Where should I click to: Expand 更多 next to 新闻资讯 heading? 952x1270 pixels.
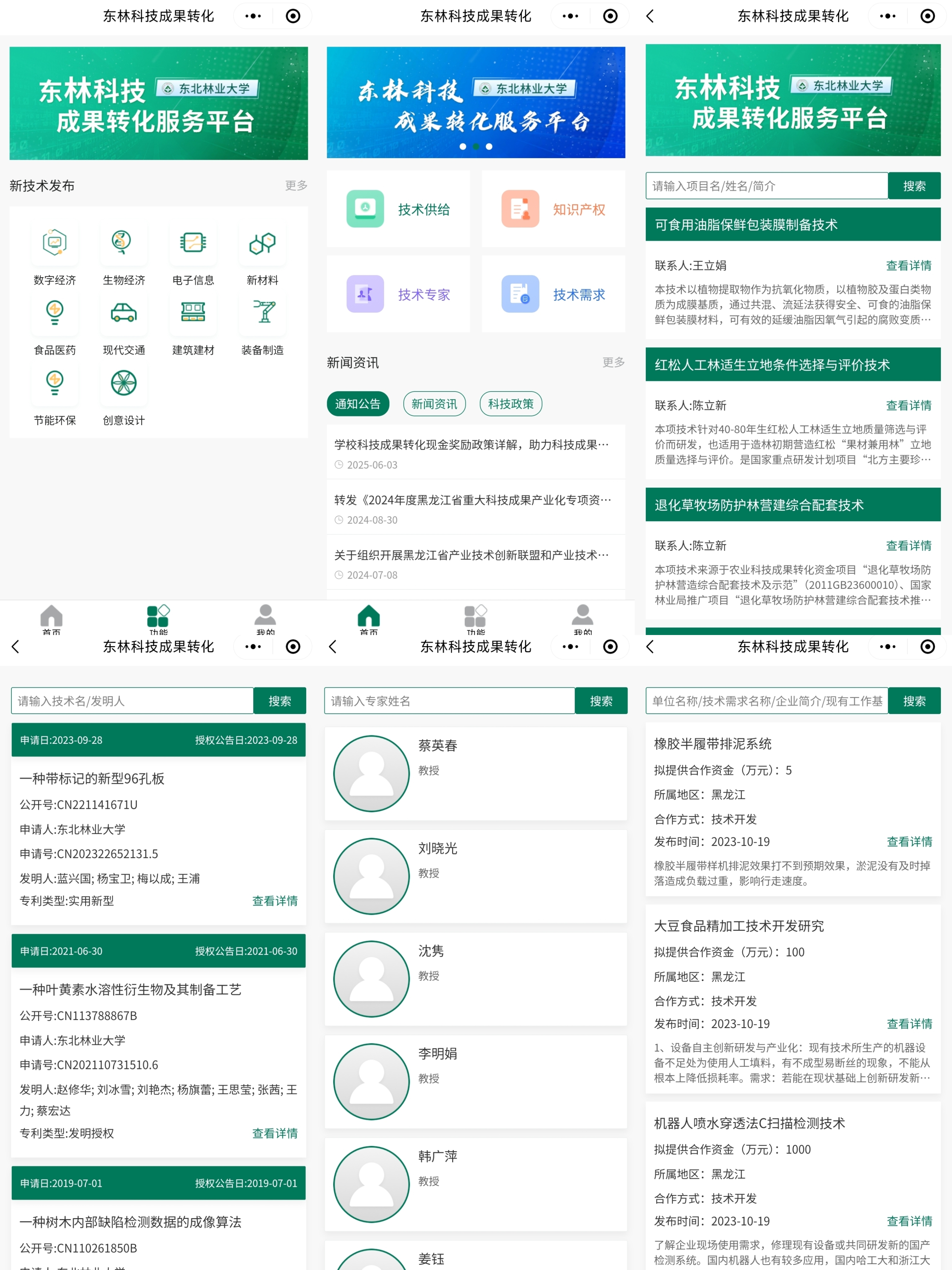pos(613,362)
